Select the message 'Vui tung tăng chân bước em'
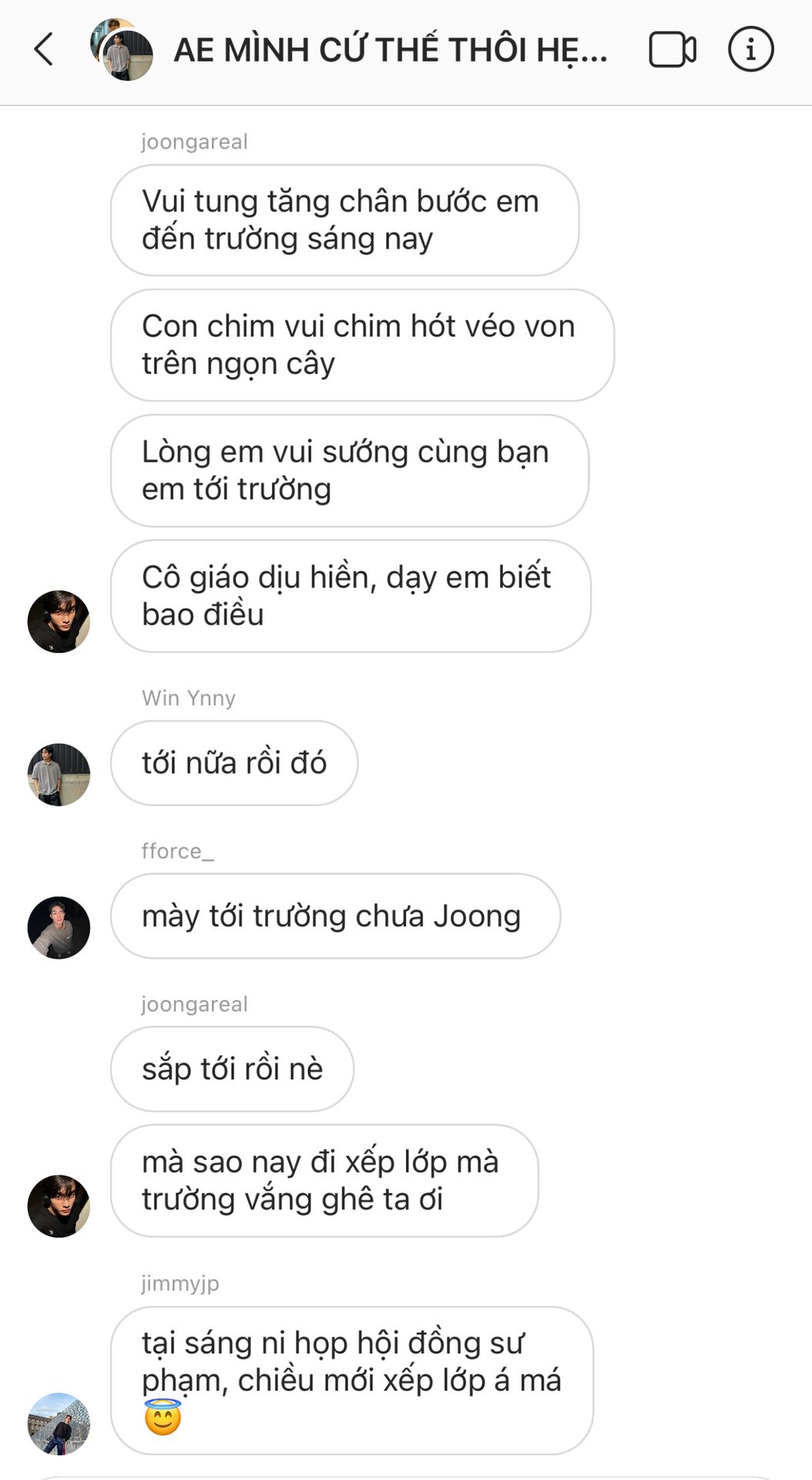This screenshot has height=1480, width=812. click(344, 220)
